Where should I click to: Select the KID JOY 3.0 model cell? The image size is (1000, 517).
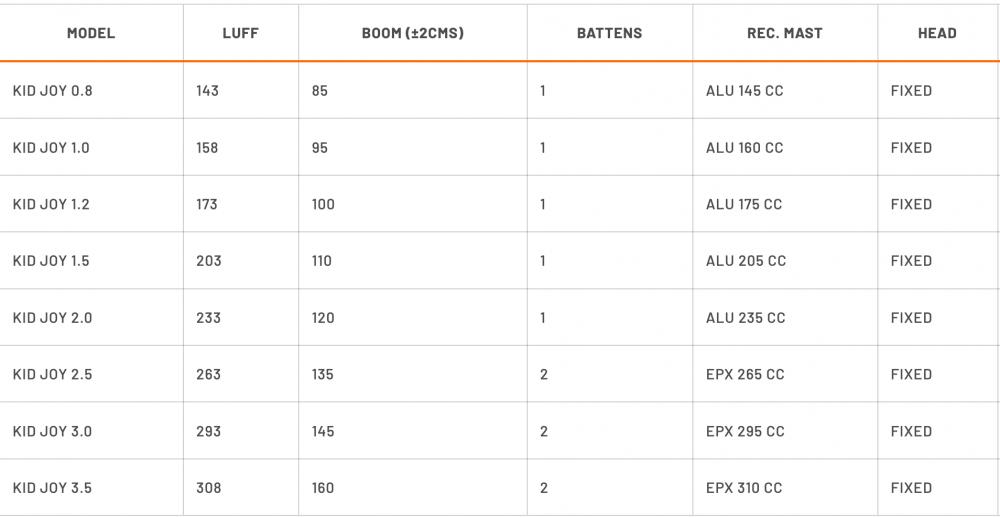[52, 432]
